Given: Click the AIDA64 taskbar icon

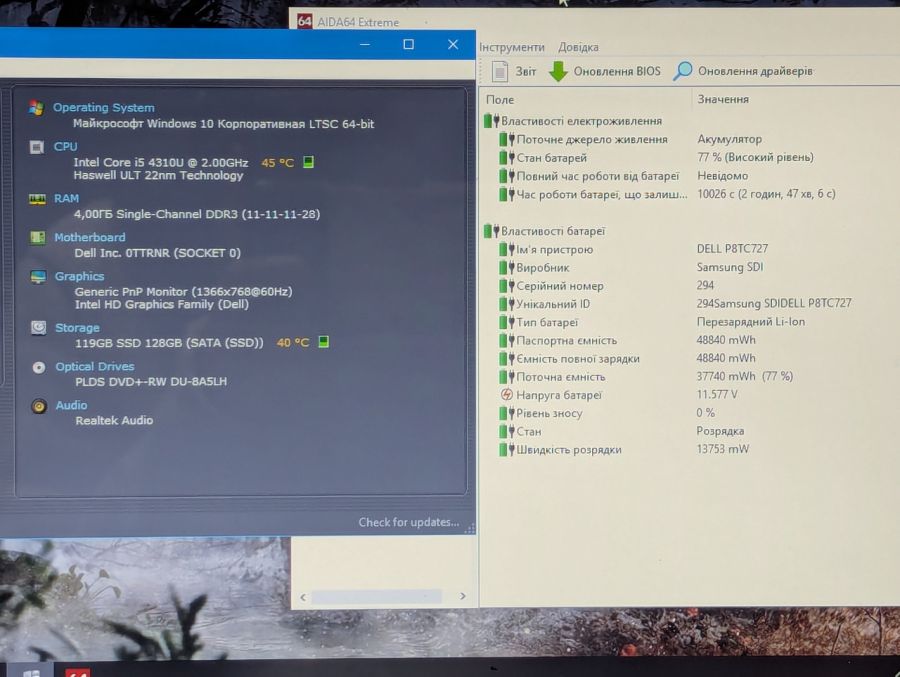Looking at the screenshot, I should click(x=77, y=672).
